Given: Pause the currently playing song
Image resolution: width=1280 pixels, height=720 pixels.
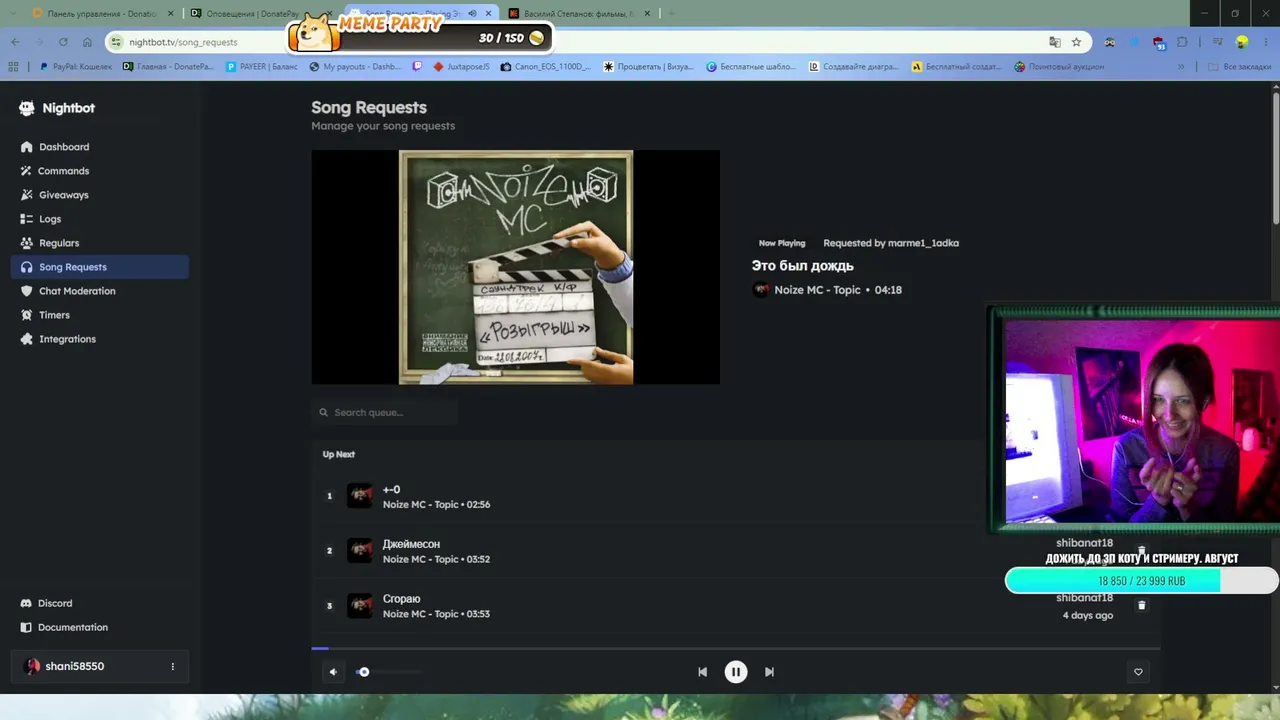Looking at the screenshot, I should pos(735,672).
